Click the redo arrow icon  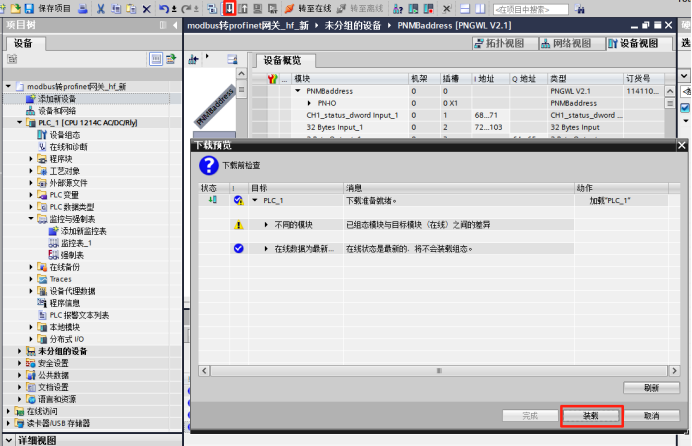coord(187,8)
